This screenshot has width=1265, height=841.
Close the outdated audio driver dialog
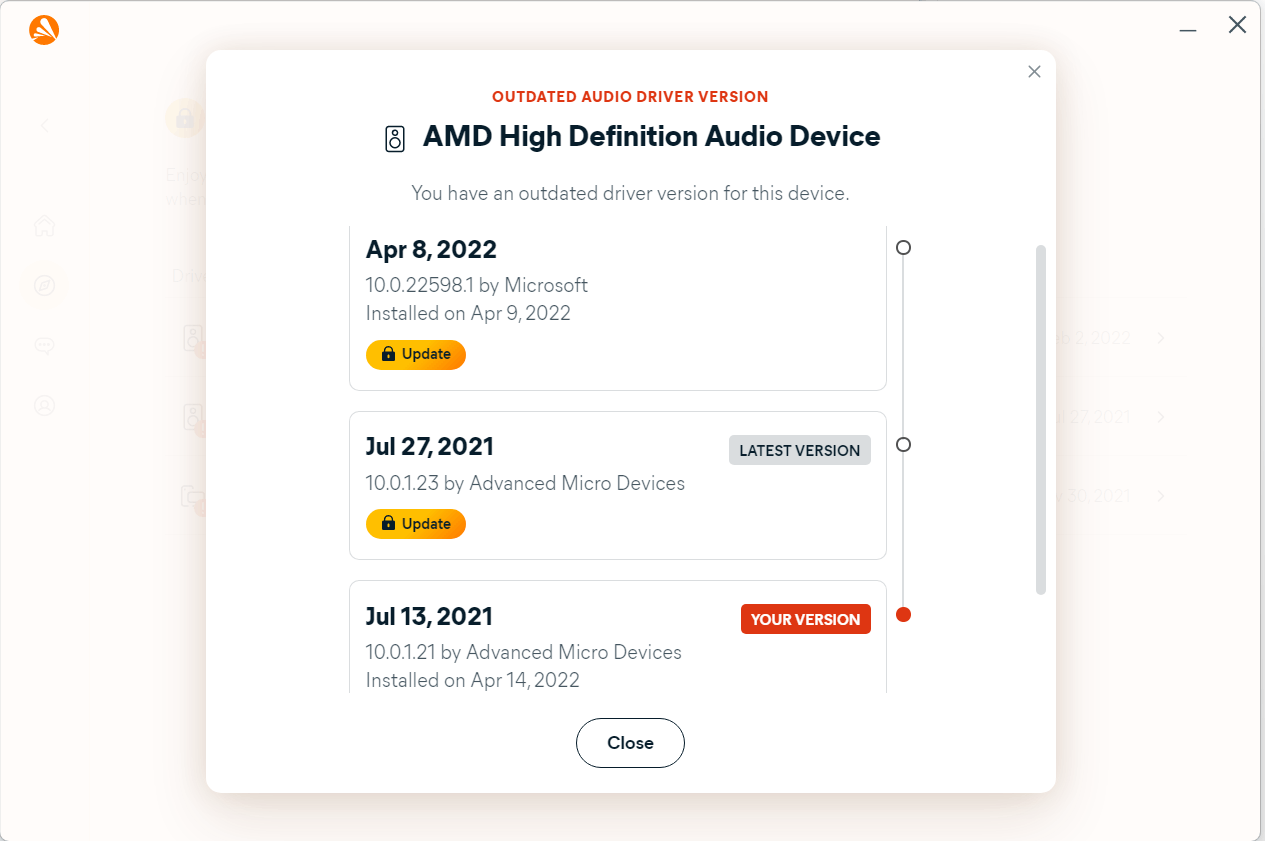coord(630,743)
